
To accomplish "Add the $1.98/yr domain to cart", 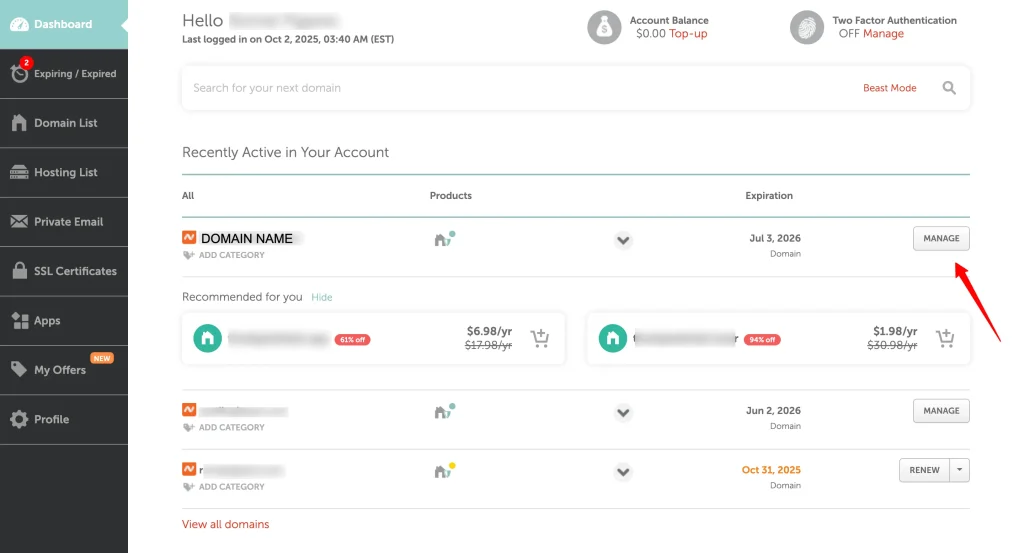I will pyautogui.click(x=944, y=338).
